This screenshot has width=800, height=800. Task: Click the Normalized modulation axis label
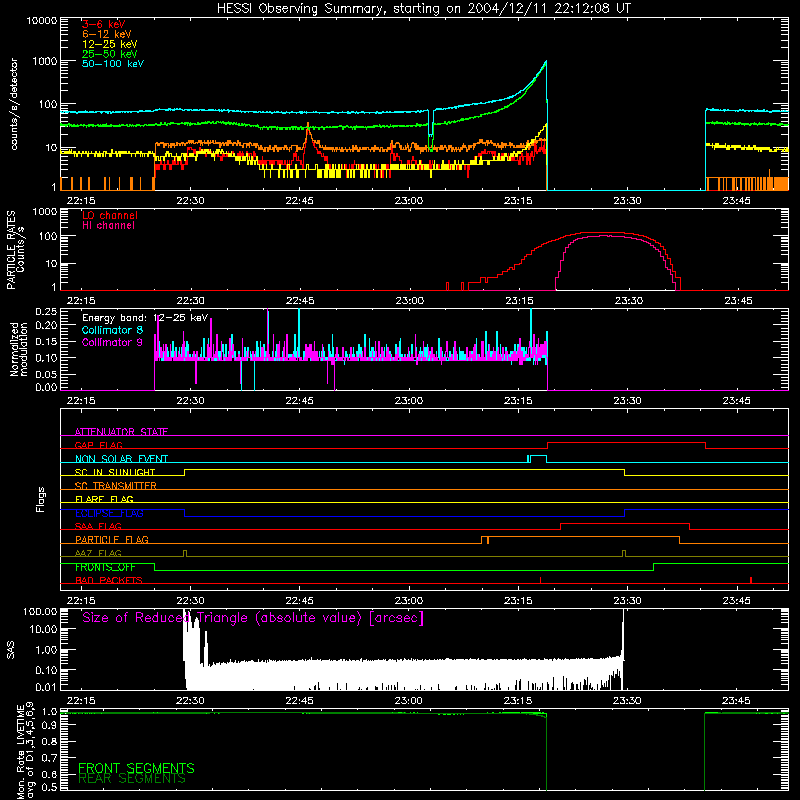19,349
